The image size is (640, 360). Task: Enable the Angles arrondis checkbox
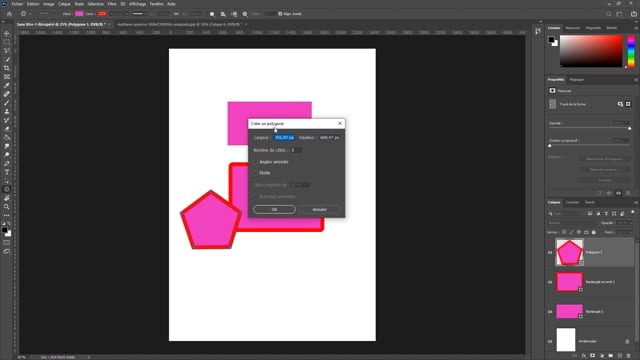tap(256, 162)
